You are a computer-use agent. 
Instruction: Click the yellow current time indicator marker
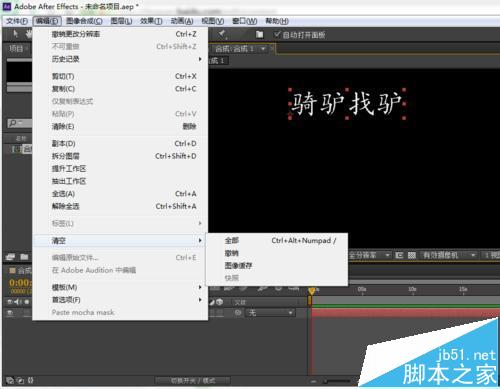pyautogui.click(x=311, y=291)
